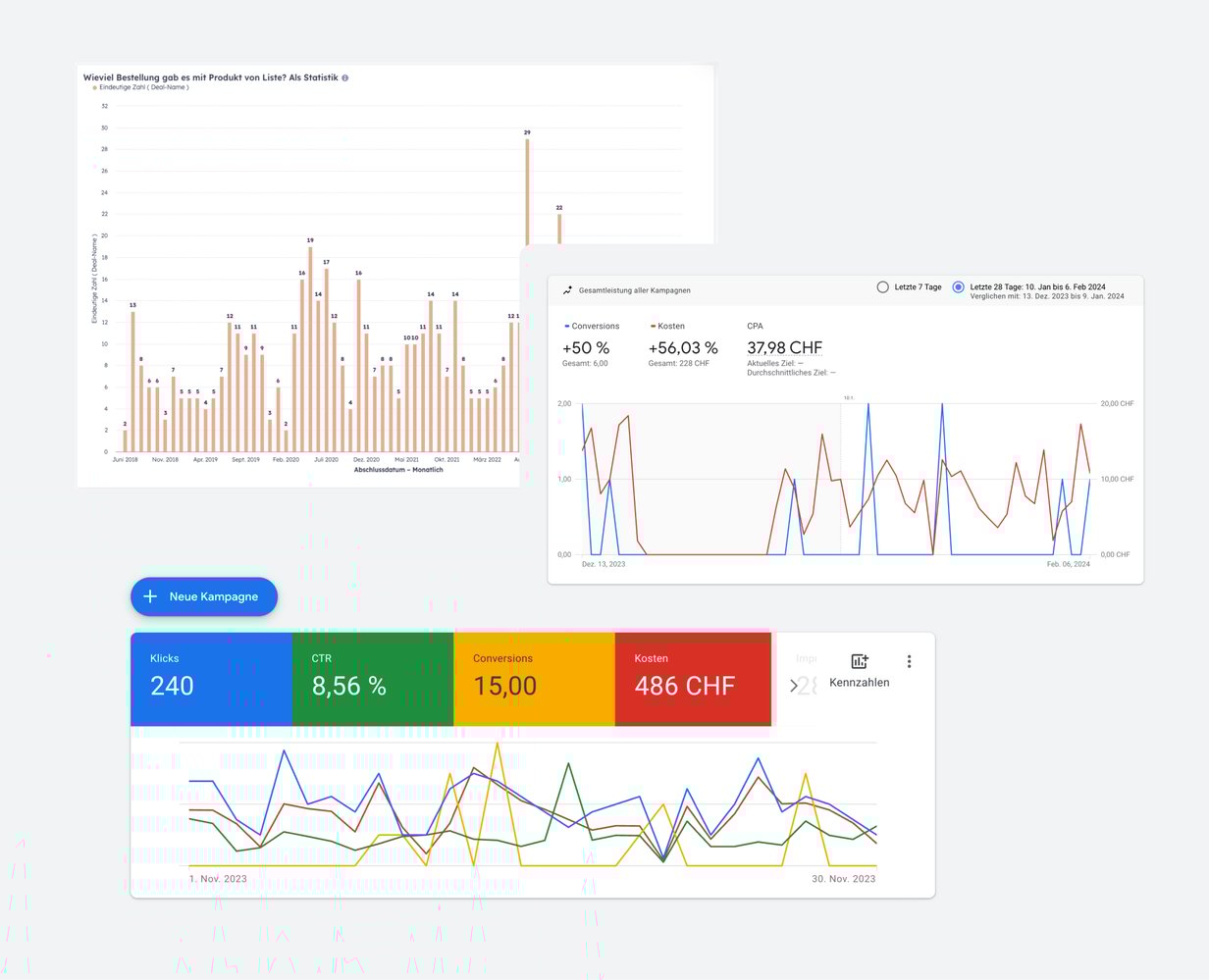Click the 30. Nov. 2023 date label
The image size is (1209, 980).
tap(844, 879)
